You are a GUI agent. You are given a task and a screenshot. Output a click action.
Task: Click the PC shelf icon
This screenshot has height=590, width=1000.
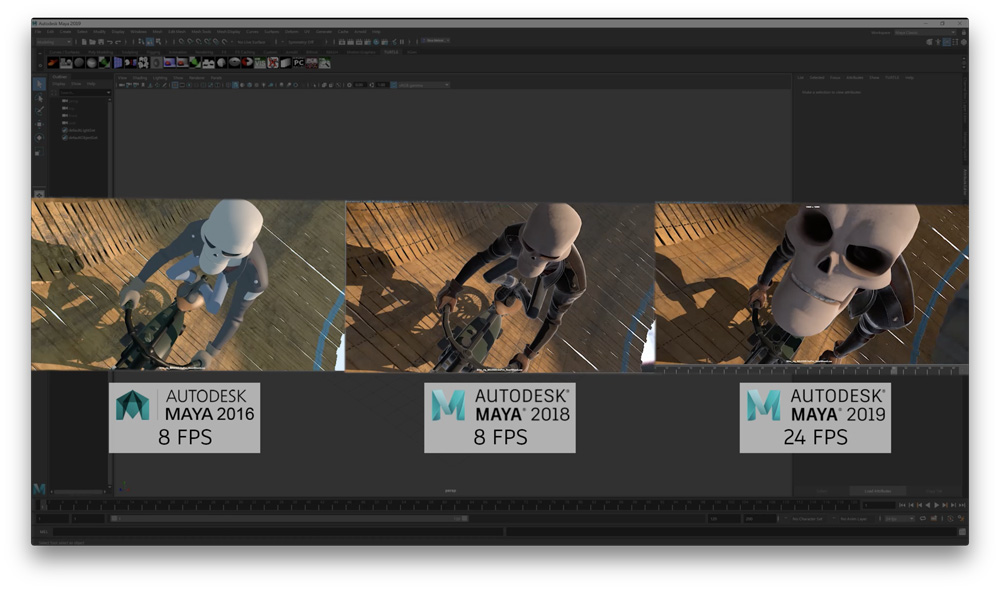[299, 63]
